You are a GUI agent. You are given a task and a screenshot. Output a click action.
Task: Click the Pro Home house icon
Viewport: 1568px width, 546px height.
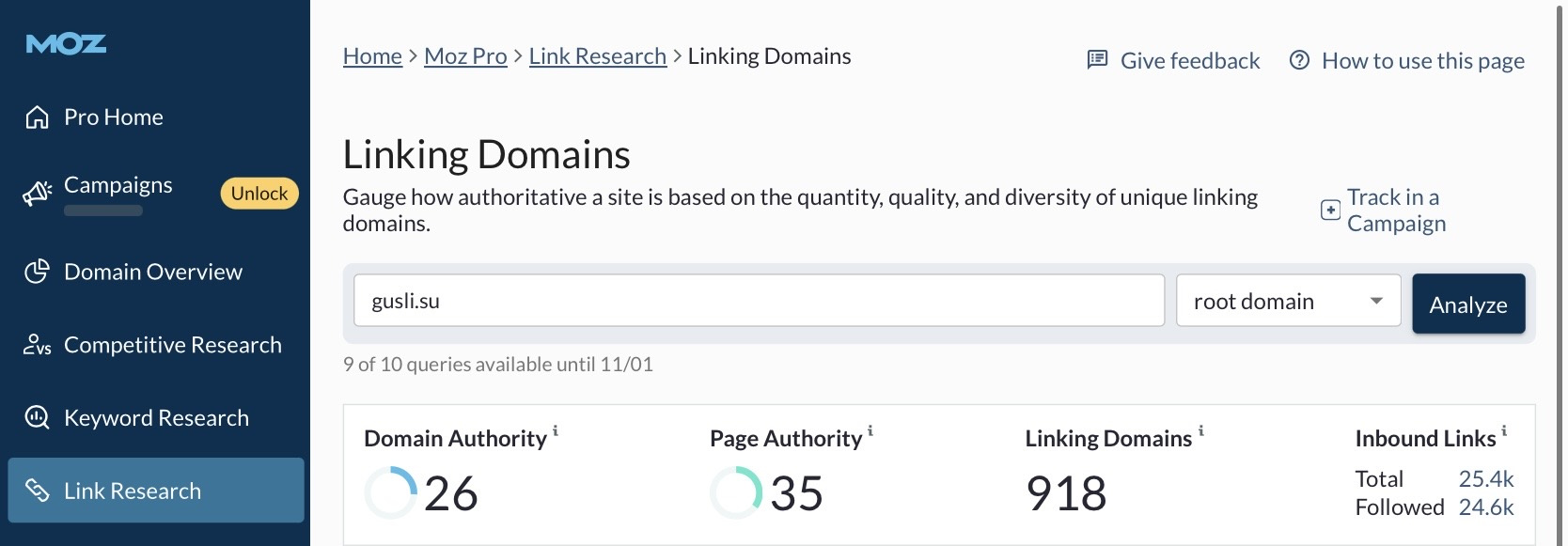point(37,117)
